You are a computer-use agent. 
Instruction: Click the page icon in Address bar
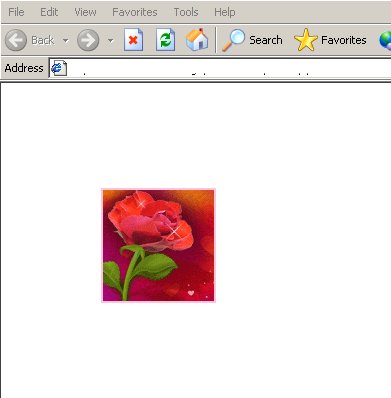point(59,68)
